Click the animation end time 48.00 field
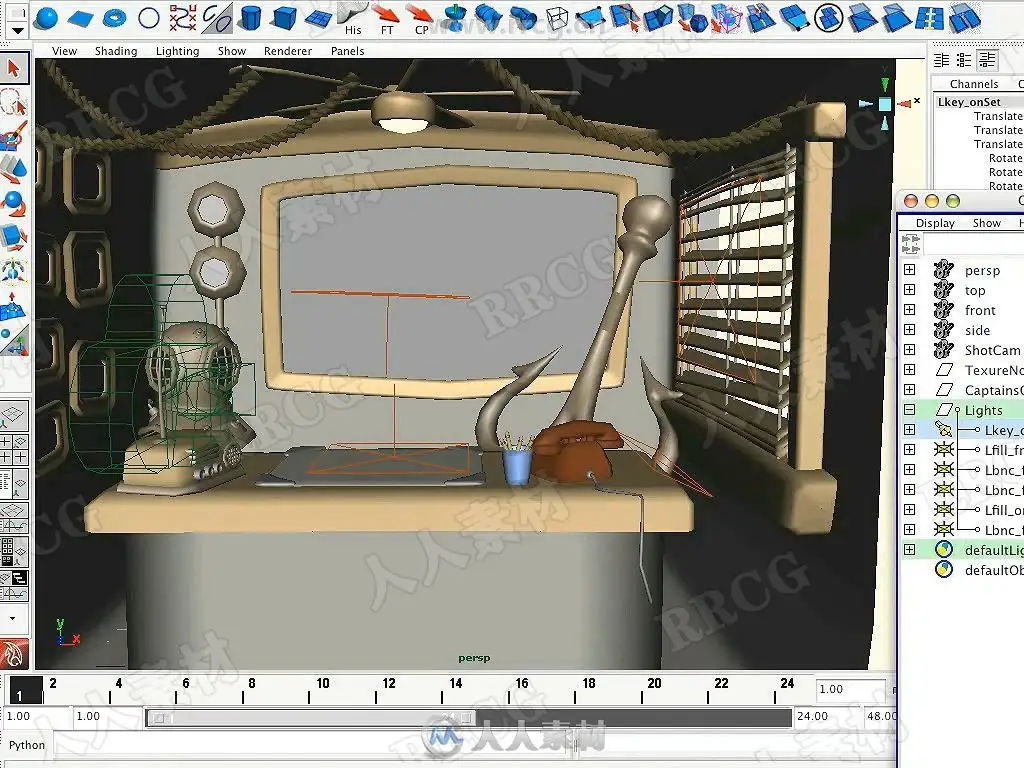The width and height of the screenshot is (1024, 768). [x=880, y=716]
